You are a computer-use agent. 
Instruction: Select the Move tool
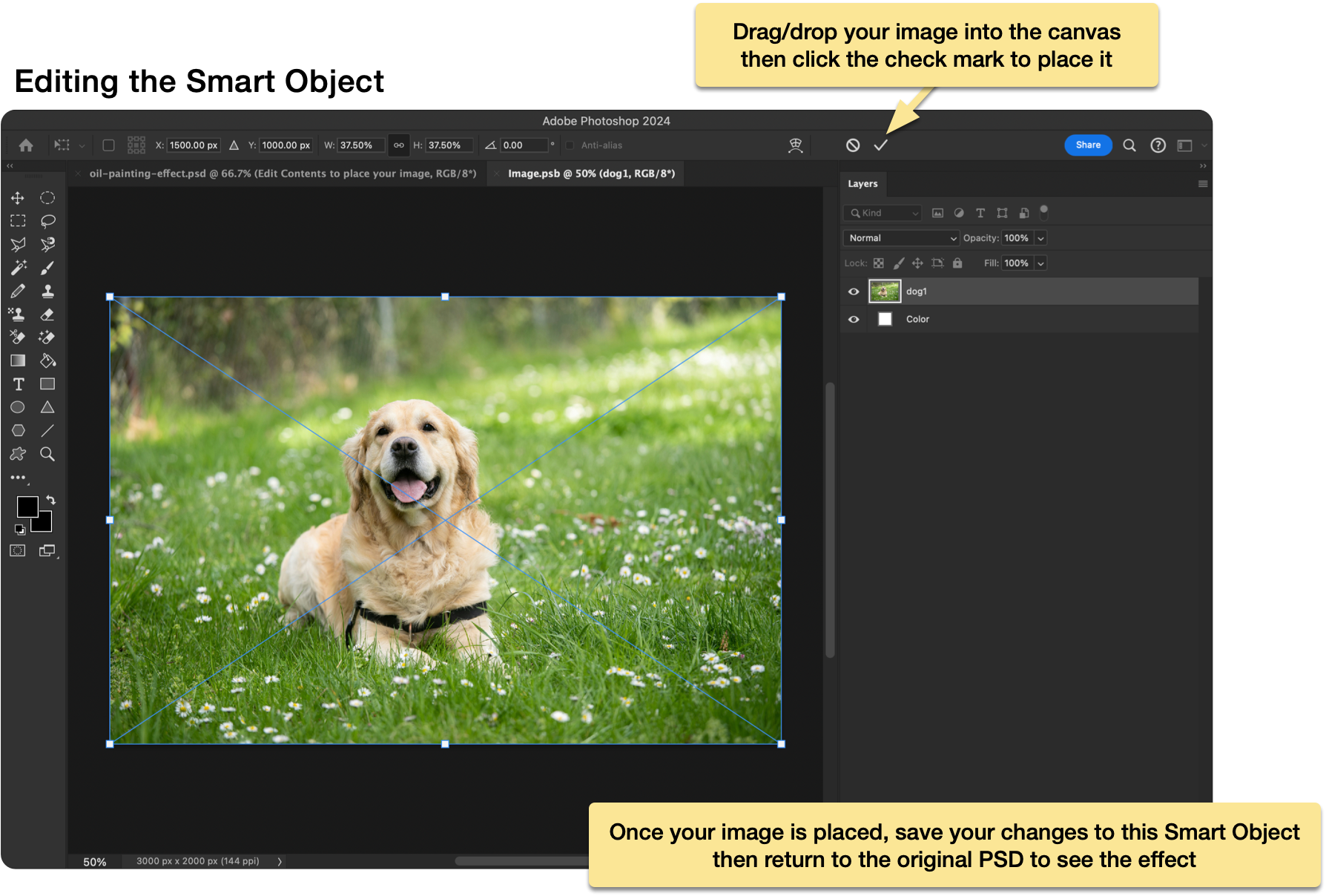point(18,198)
